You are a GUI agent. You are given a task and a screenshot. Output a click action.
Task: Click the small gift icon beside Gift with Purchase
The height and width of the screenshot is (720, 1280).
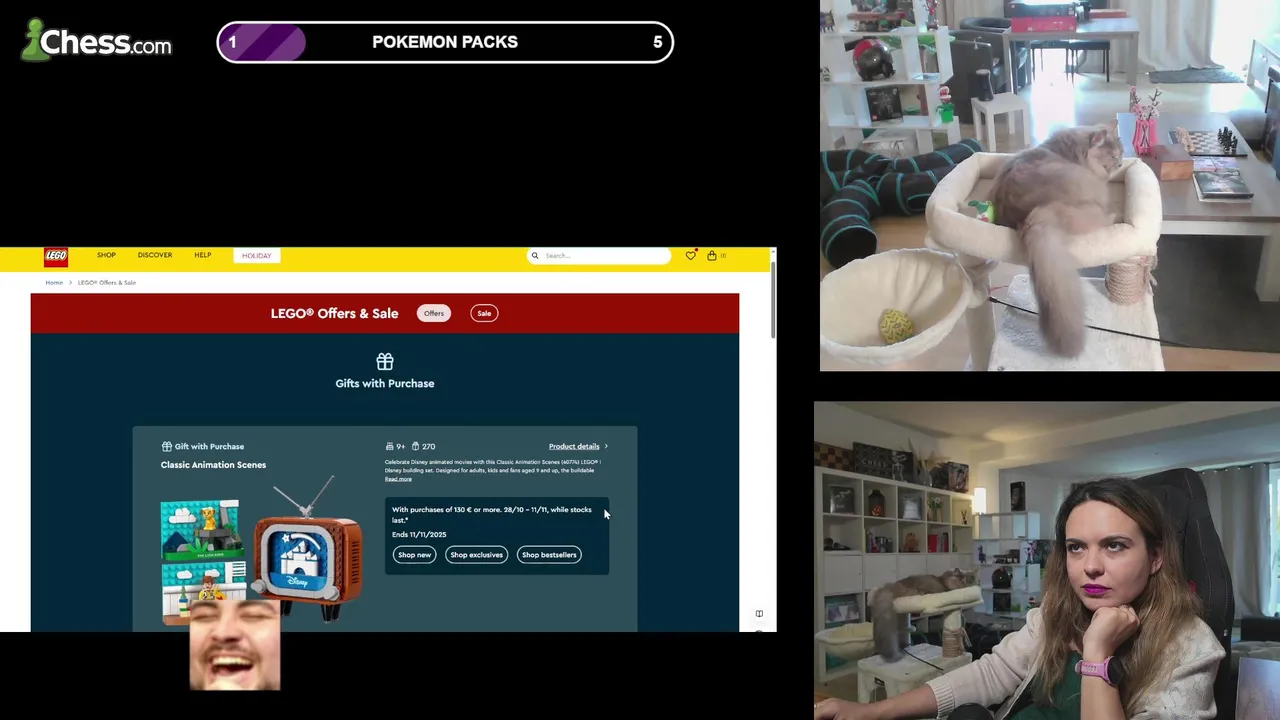[166, 446]
